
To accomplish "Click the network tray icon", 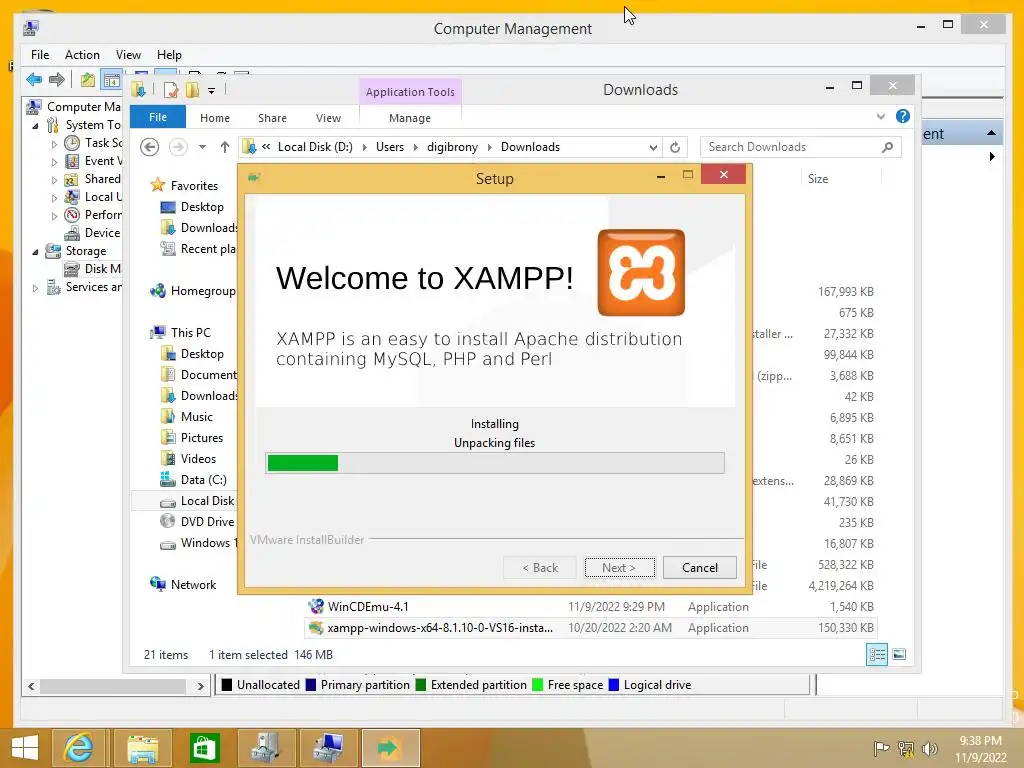I will pos(906,749).
